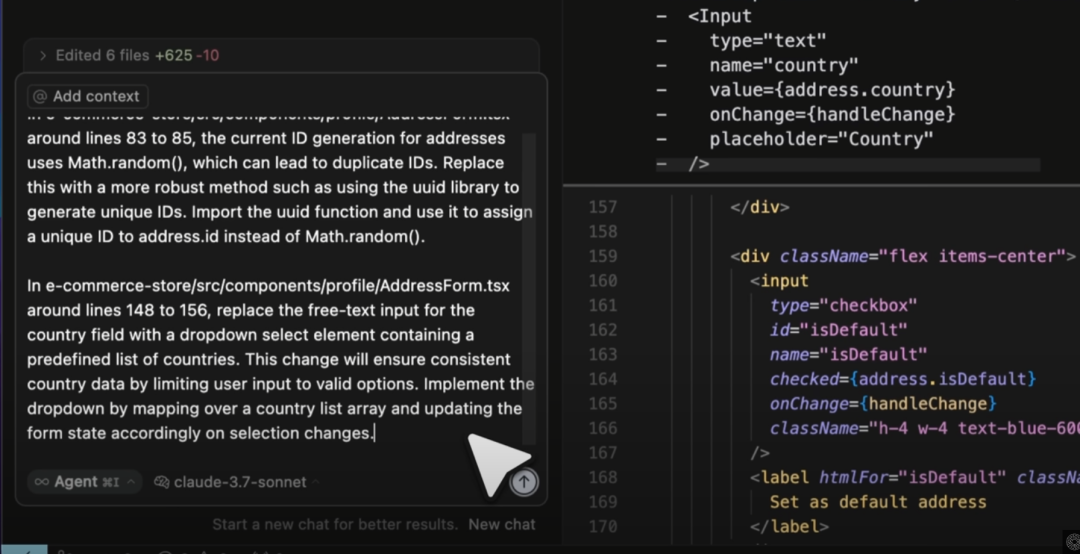Click the +625 additions count
The height and width of the screenshot is (554, 1080).
[x=174, y=55]
